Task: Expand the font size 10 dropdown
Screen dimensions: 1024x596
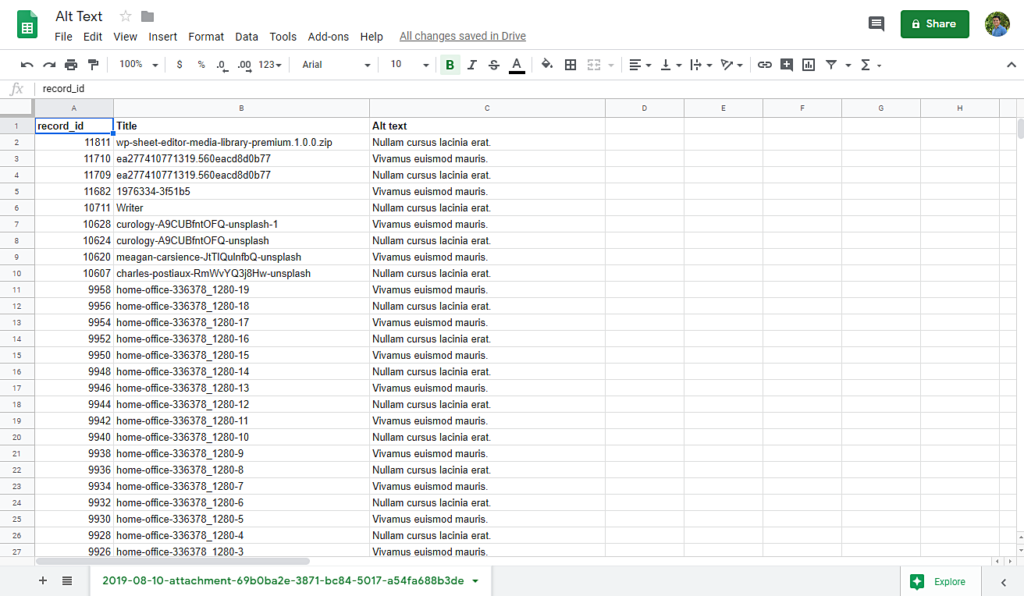Action: pyautogui.click(x=410, y=65)
